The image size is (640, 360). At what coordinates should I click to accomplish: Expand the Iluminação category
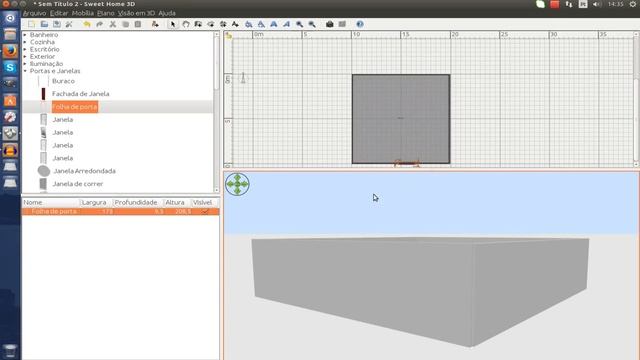[x=25, y=64]
